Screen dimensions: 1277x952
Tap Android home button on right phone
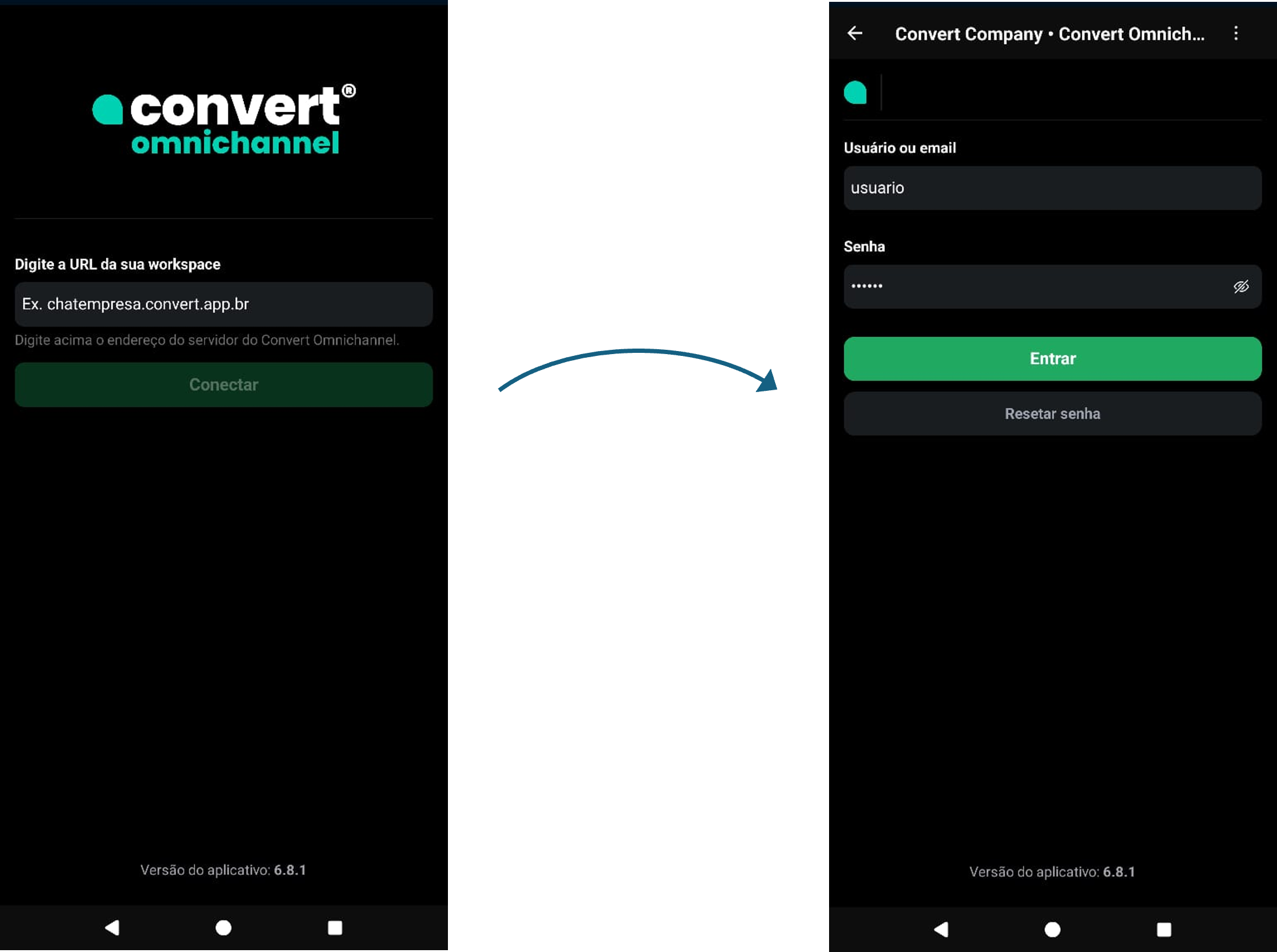click(x=1052, y=929)
